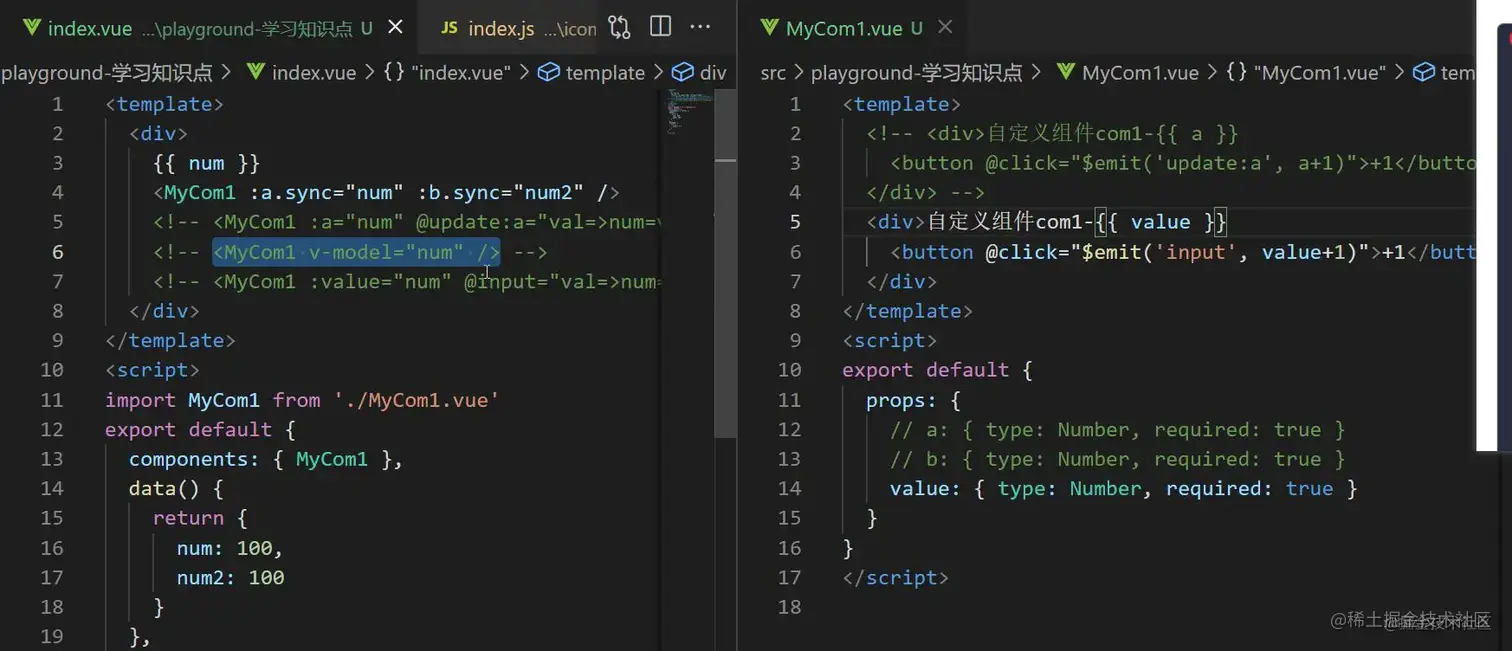The height and width of the screenshot is (651, 1512).
Task: Click the open changes compare icon
Action: 619,27
